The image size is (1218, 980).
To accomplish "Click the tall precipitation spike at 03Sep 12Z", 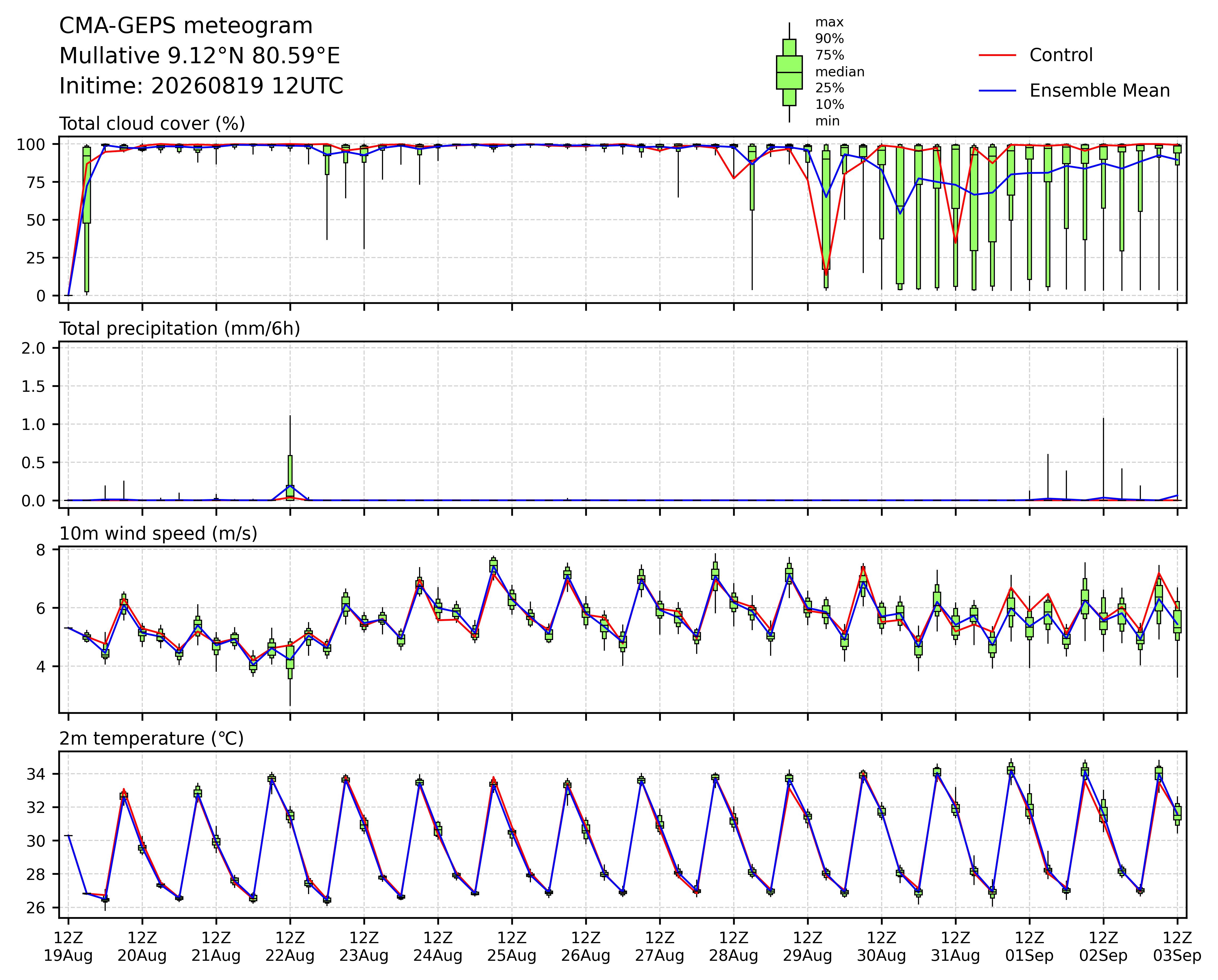I will click(1177, 424).
